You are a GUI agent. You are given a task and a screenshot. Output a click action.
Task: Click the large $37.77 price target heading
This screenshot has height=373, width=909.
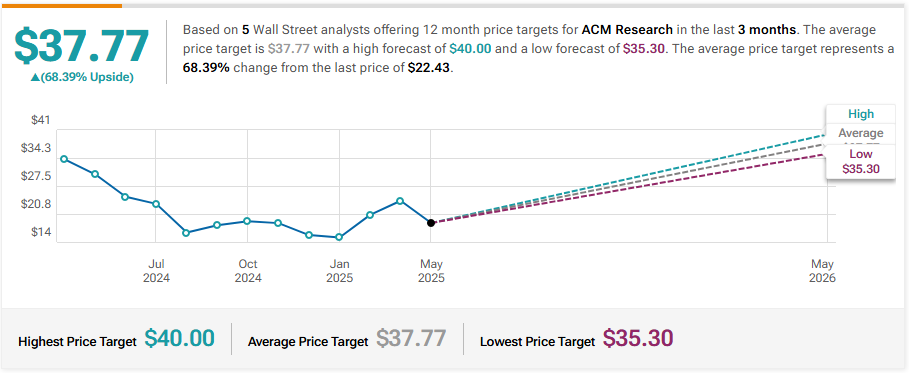tap(82, 46)
